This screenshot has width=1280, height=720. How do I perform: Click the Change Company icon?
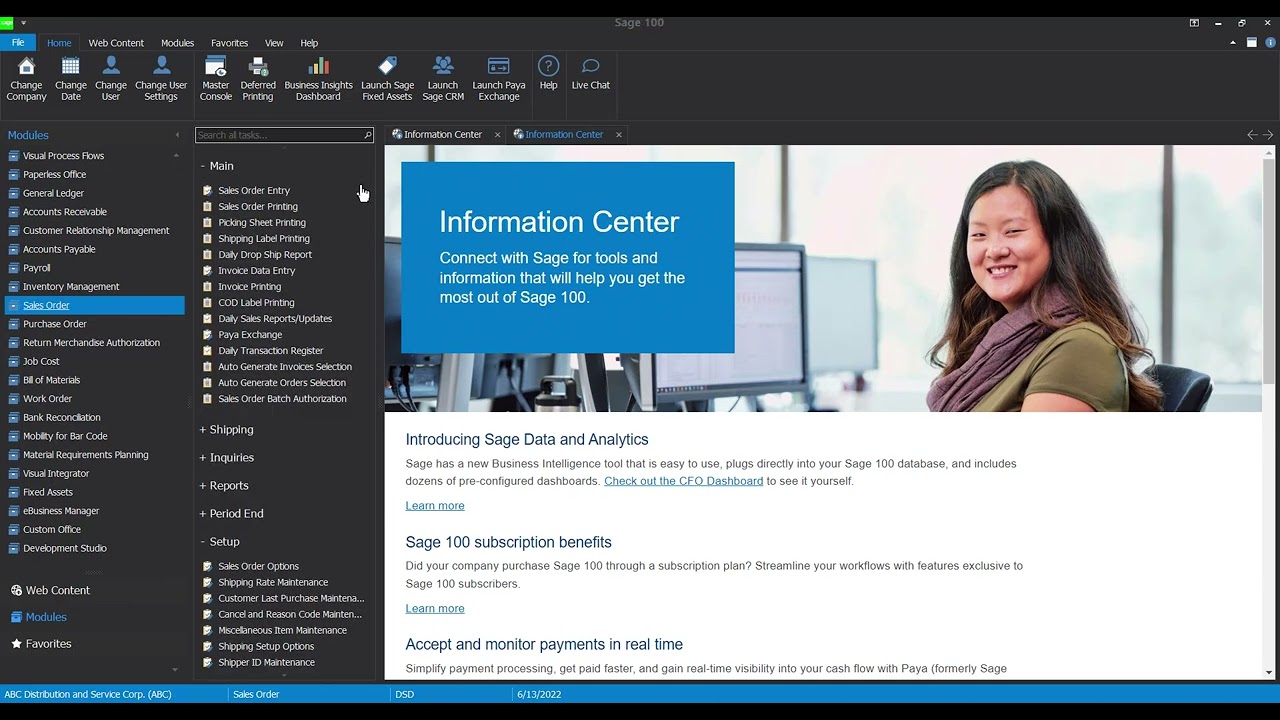click(27, 67)
